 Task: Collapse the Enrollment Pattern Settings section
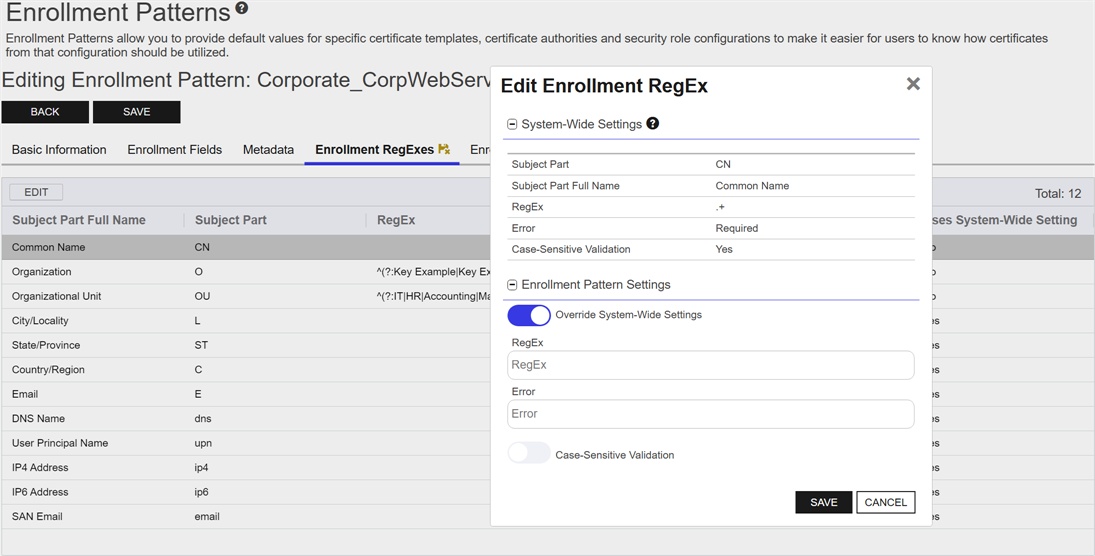pyautogui.click(x=513, y=285)
